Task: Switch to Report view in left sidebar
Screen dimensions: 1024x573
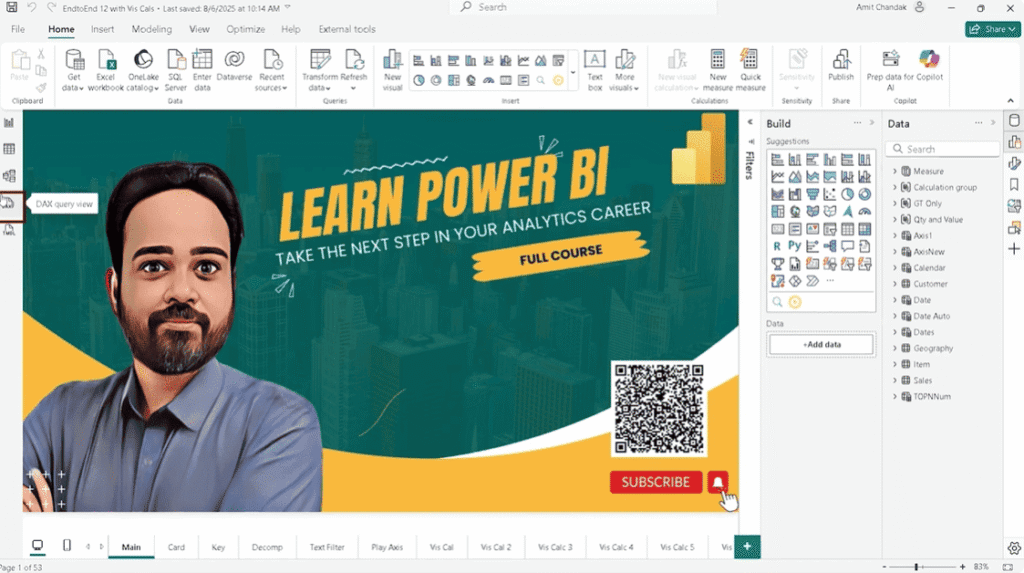Action: click(9, 123)
